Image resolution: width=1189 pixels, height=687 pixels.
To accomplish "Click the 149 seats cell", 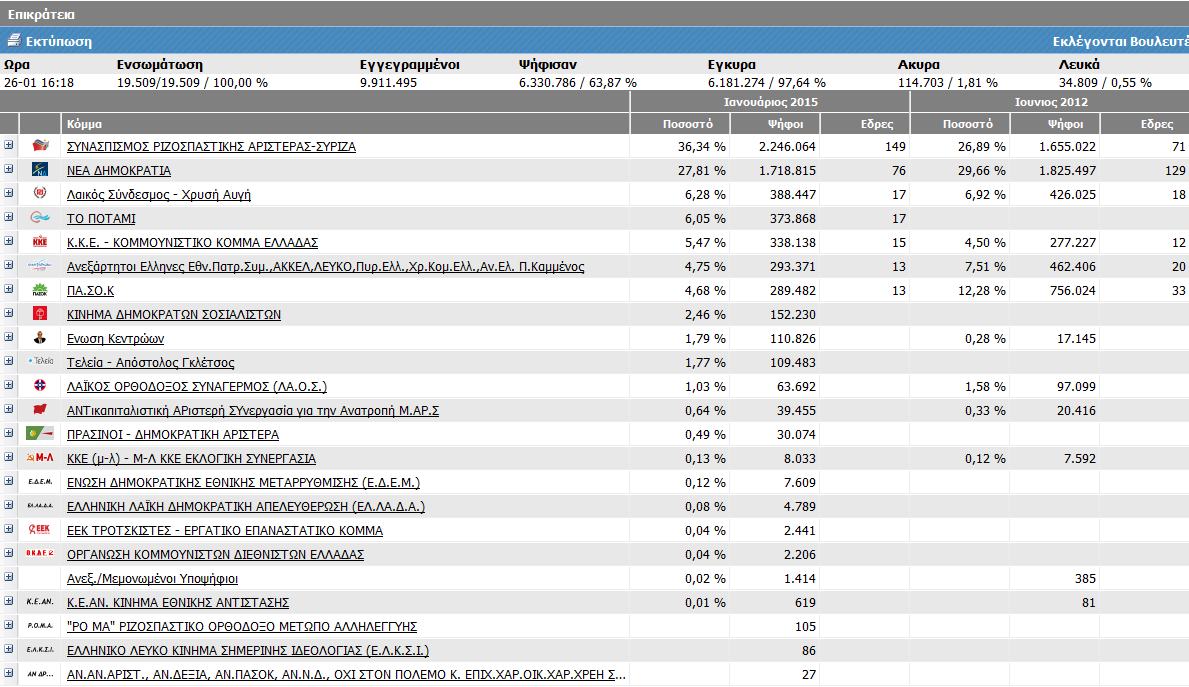I will click(895, 146).
